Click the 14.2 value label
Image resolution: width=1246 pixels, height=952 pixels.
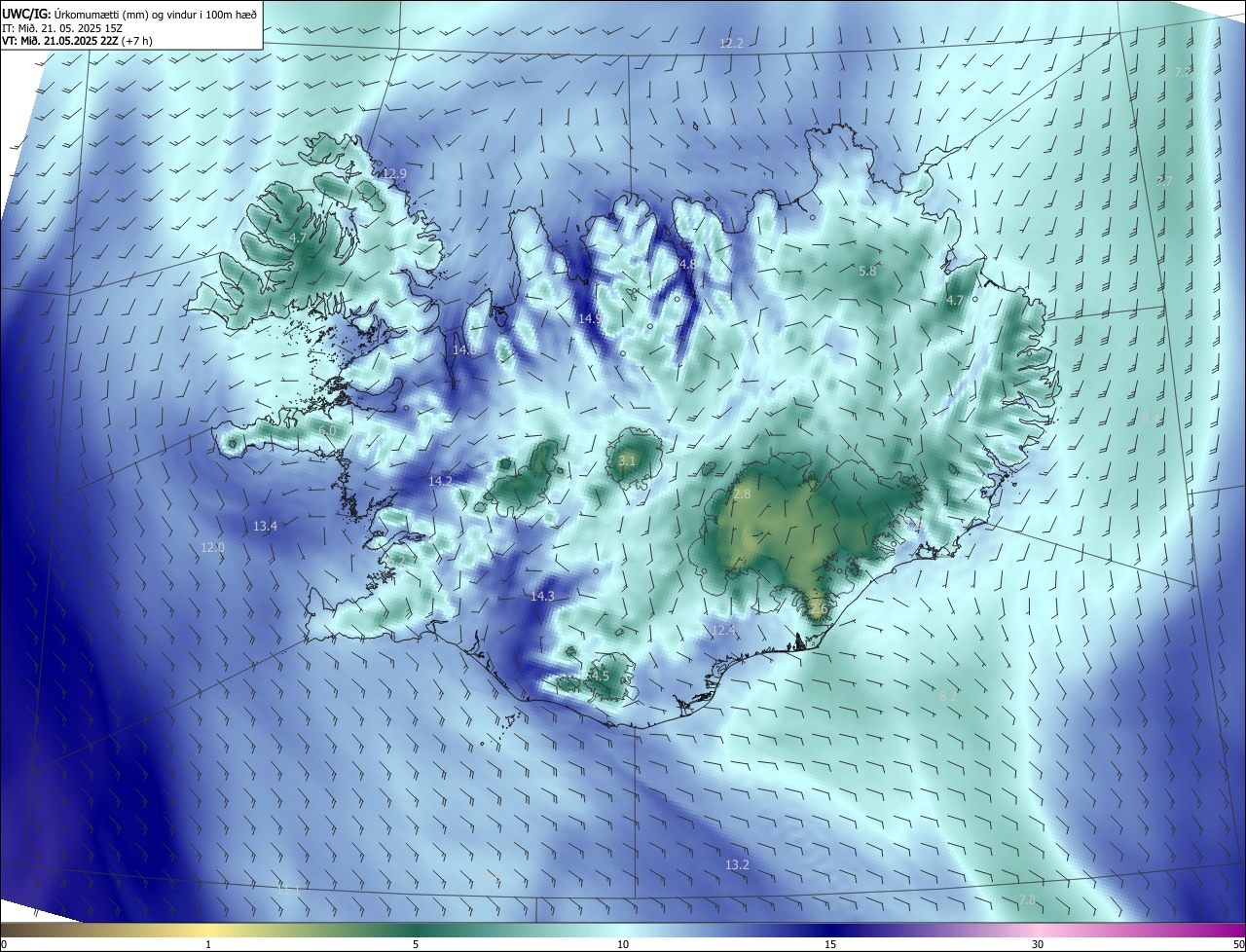click(440, 481)
